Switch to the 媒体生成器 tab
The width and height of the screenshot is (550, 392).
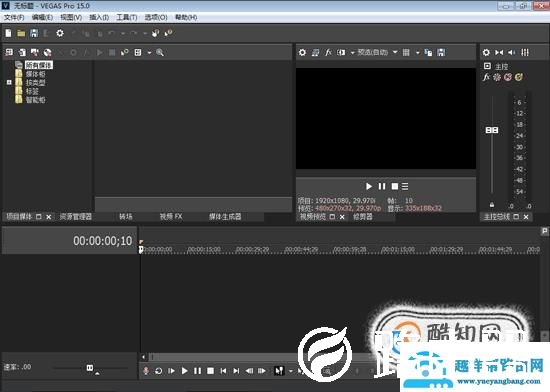[x=225, y=217]
